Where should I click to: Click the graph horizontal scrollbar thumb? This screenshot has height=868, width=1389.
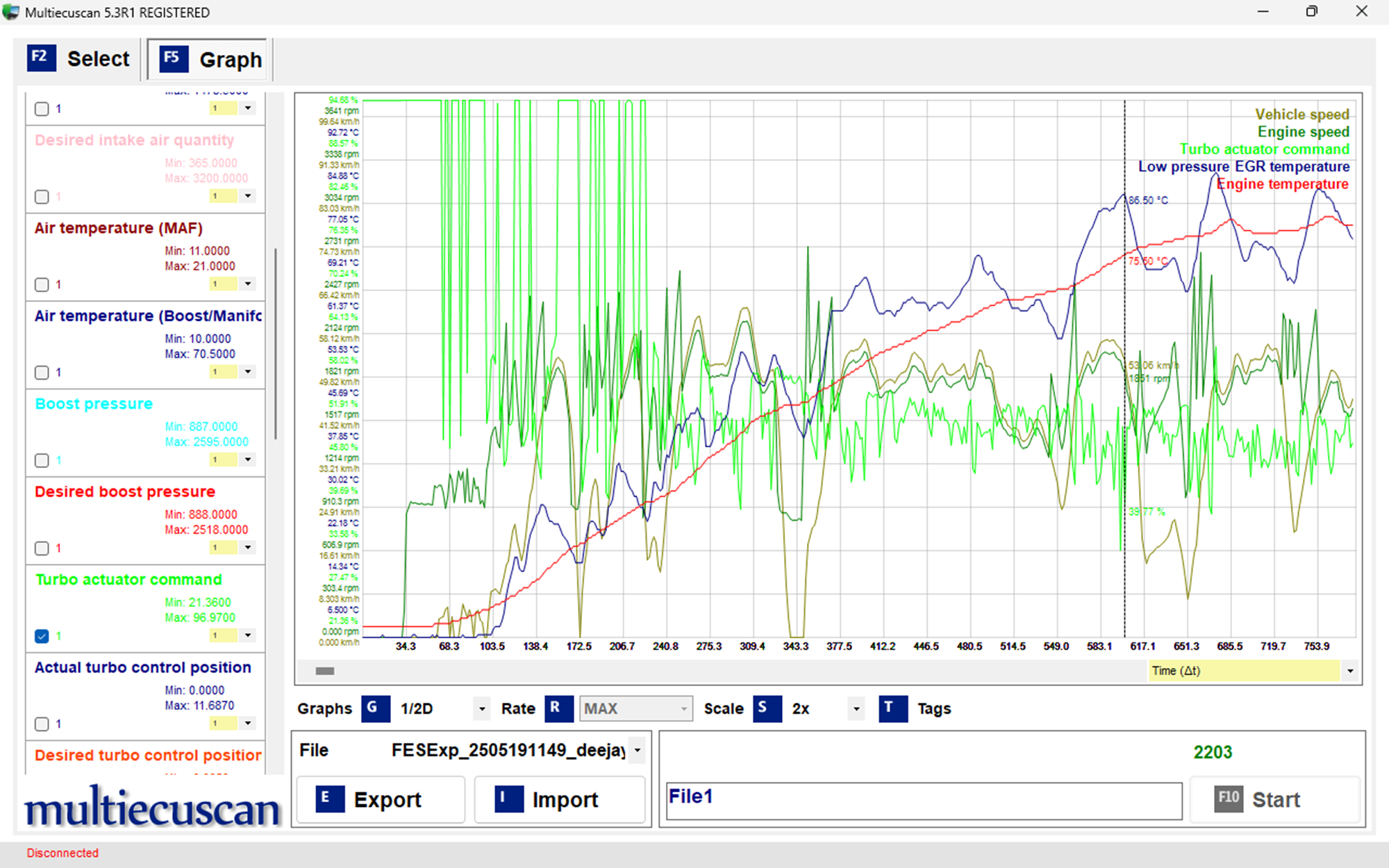pyautogui.click(x=324, y=671)
